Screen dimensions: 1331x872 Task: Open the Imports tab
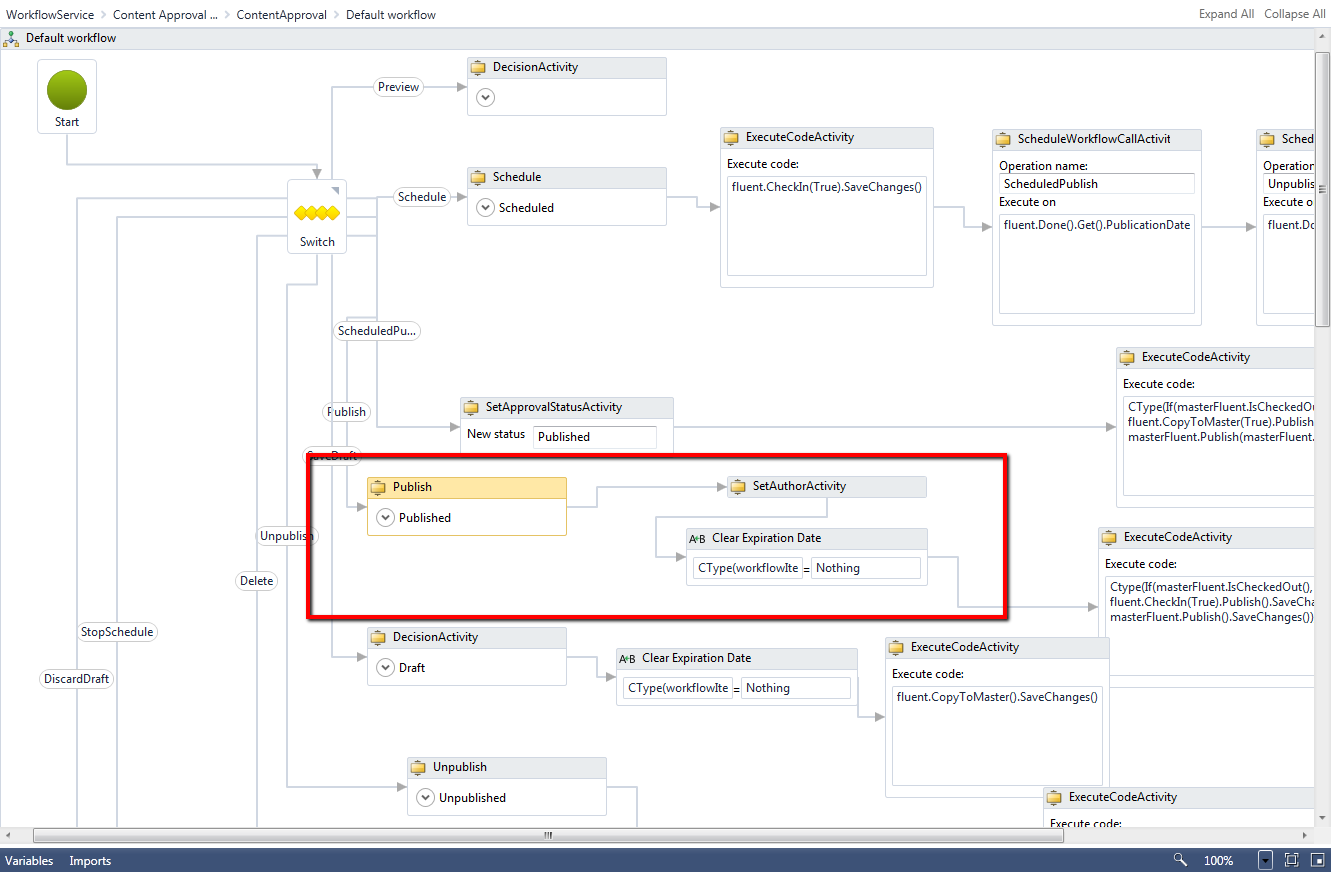(90, 861)
